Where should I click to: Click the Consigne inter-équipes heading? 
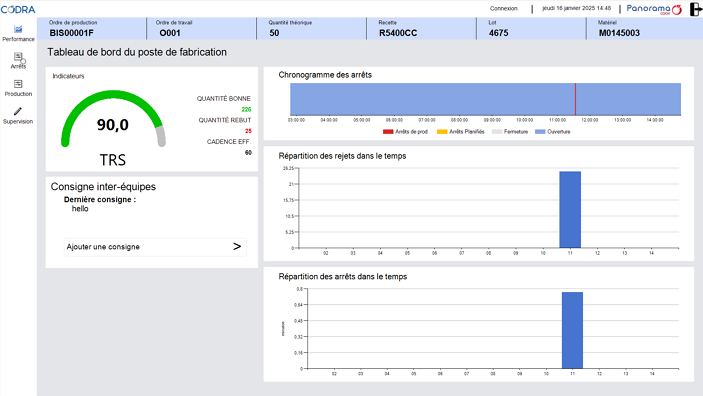click(x=103, y=187)
